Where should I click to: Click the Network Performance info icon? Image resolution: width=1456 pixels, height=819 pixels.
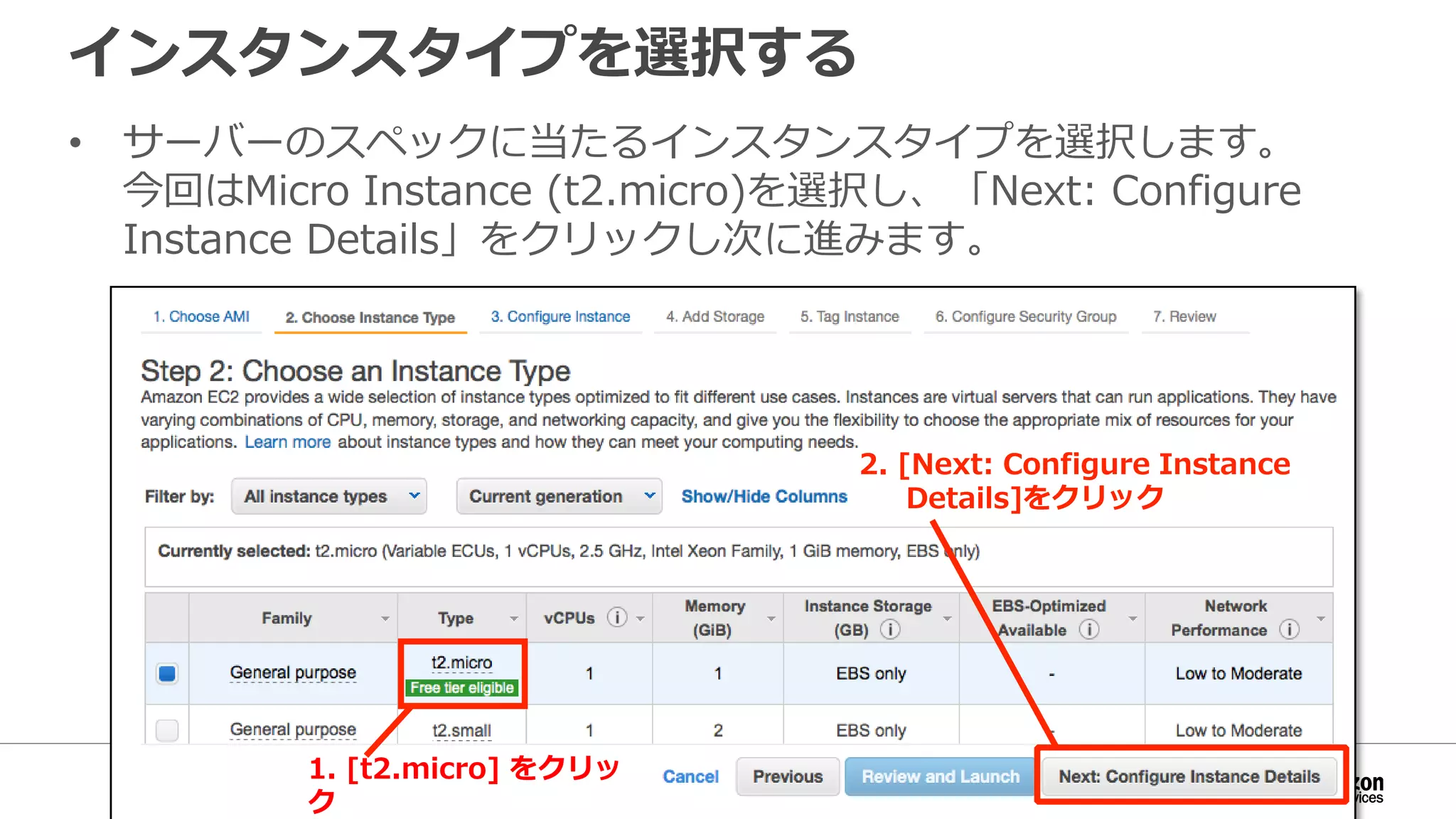point(1289,629)
